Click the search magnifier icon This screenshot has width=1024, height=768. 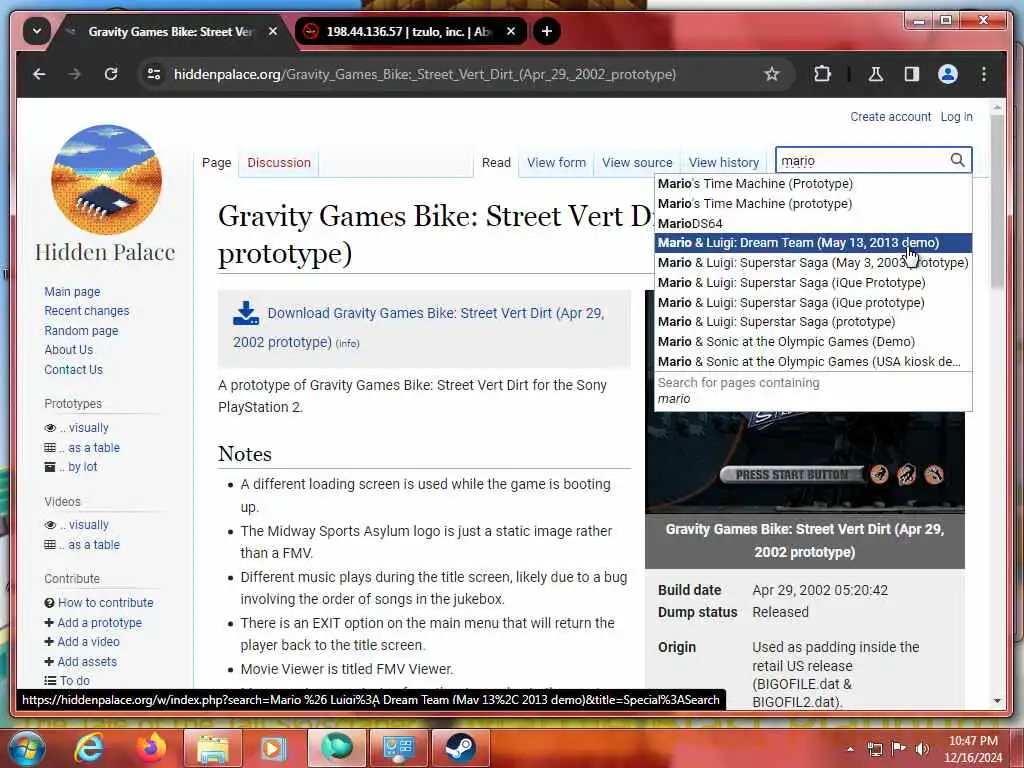click(x=957, y=160)
